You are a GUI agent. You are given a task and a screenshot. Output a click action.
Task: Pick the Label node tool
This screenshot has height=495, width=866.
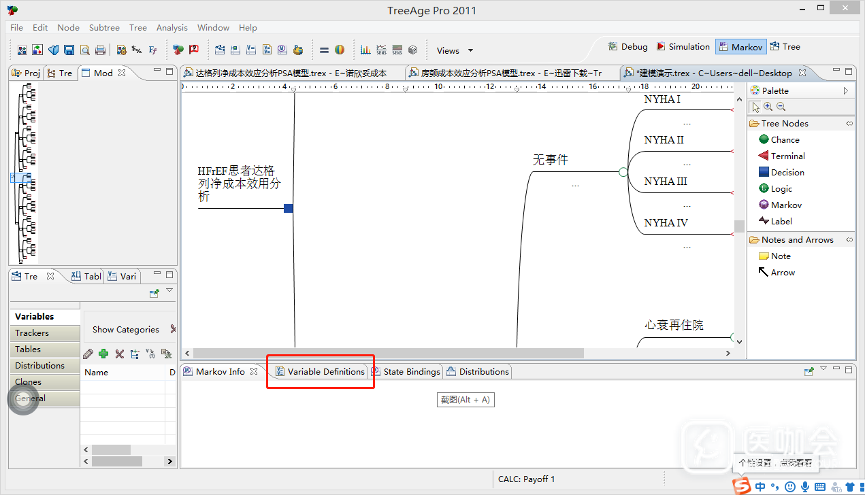click(781, 221)
